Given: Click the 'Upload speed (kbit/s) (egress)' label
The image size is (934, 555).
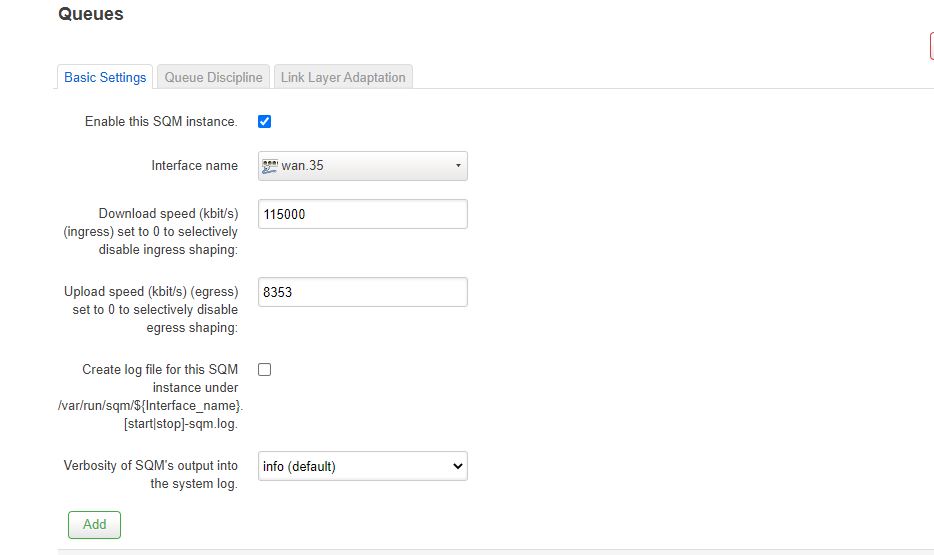Looking at the screenshot, I should coord(151,291).
